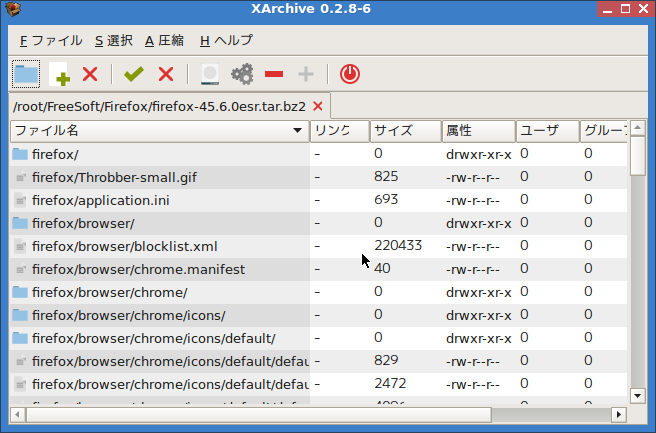Screen dimensions: 656x433
Task: Click vertical scrollbar up arrow
Action: 638,128
